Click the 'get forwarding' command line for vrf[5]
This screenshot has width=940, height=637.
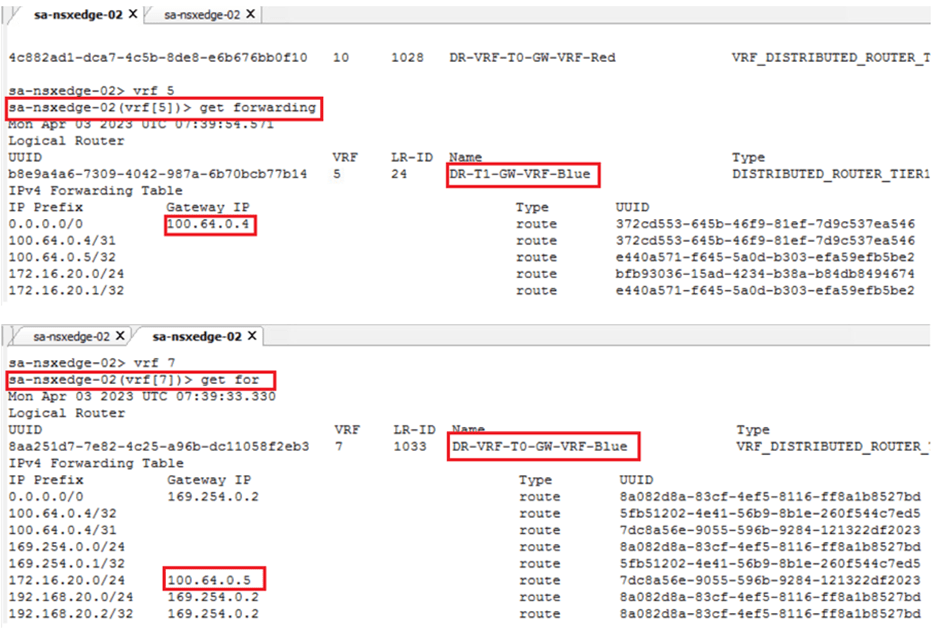164,108
